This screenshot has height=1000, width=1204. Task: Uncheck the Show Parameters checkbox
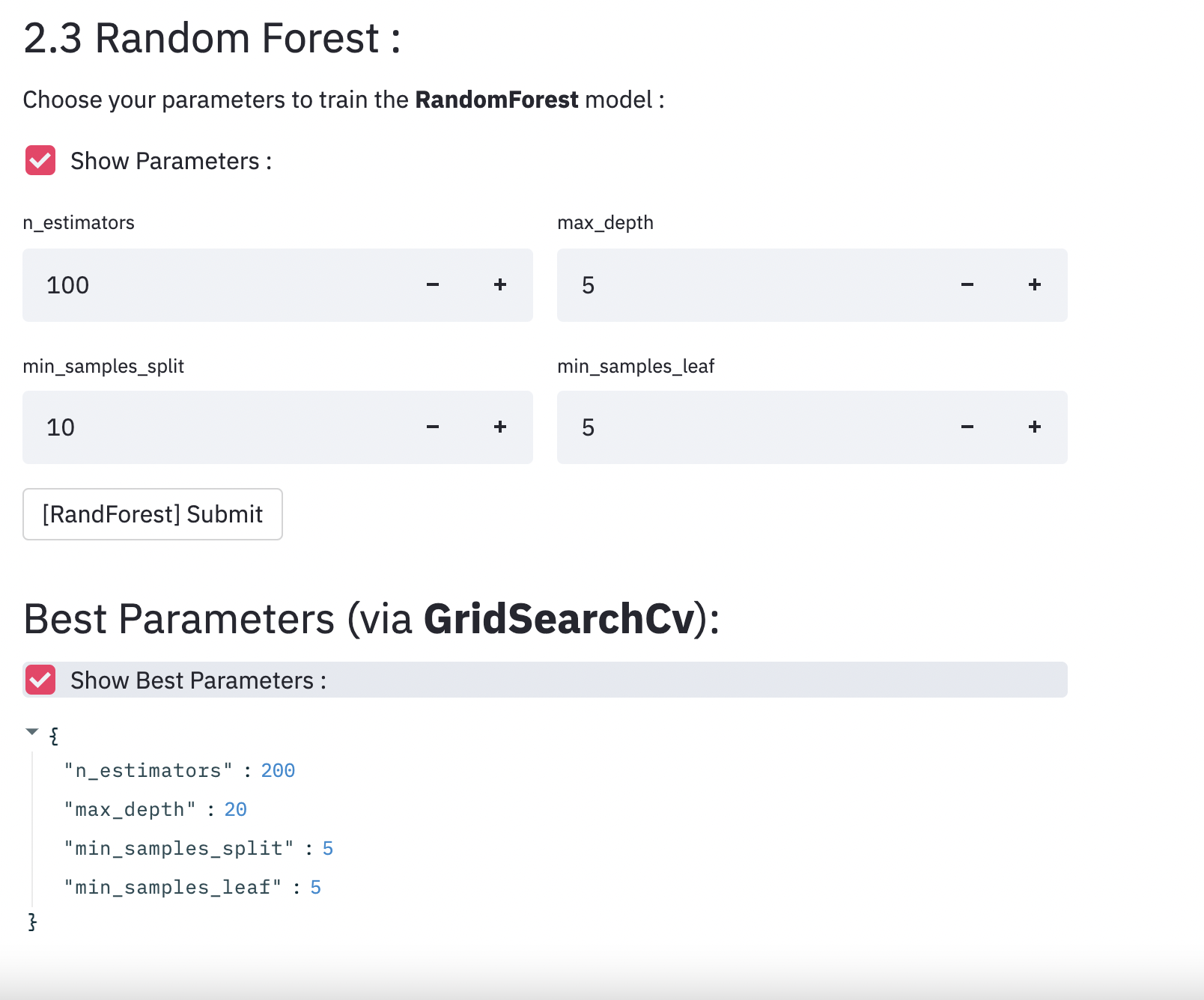(40, 160)
